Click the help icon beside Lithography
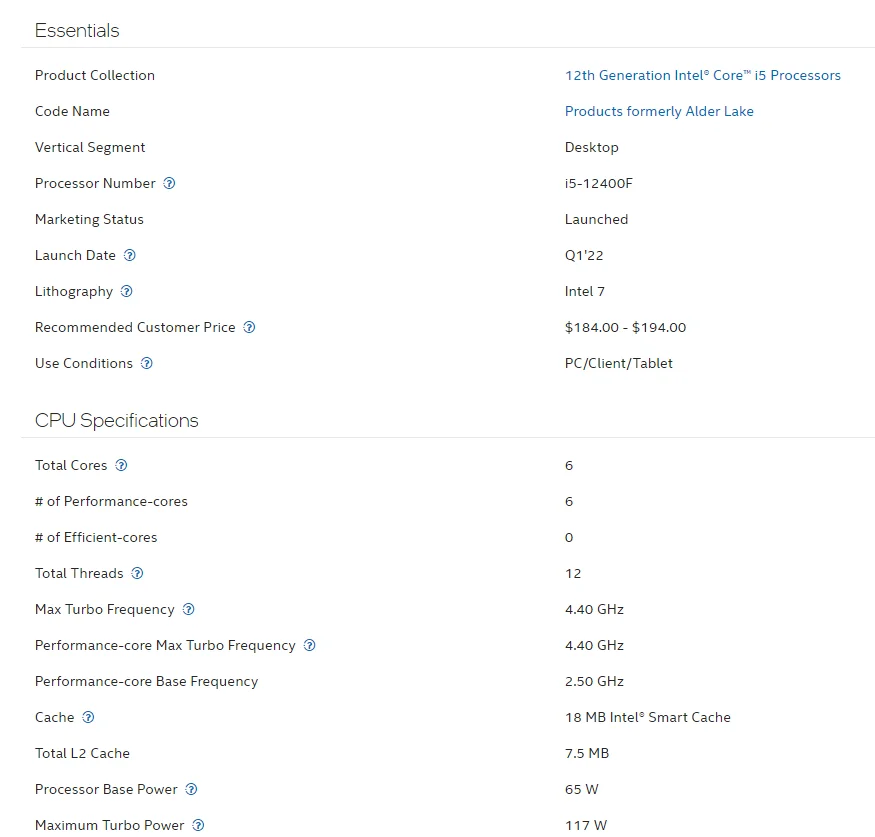This screenshot has width=875, height=837. (x=127, y=291)
